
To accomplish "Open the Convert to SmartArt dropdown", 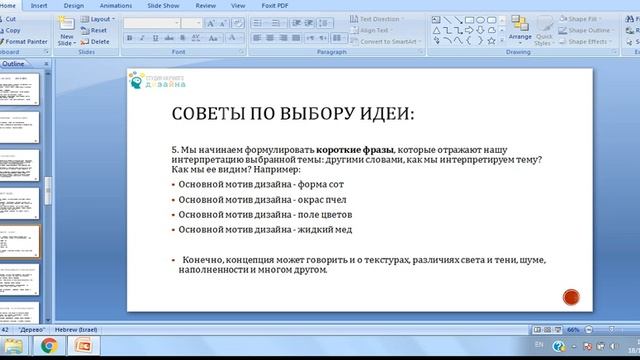I will (386, 41).
